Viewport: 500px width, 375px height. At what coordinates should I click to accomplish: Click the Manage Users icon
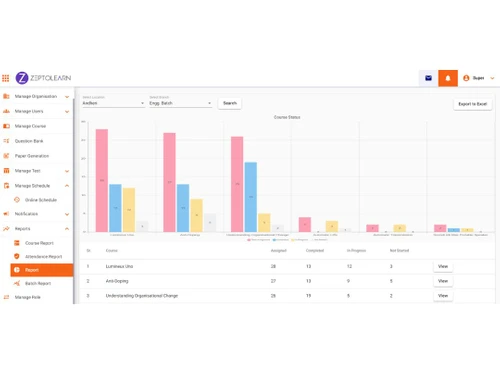[x=6, y=111]
